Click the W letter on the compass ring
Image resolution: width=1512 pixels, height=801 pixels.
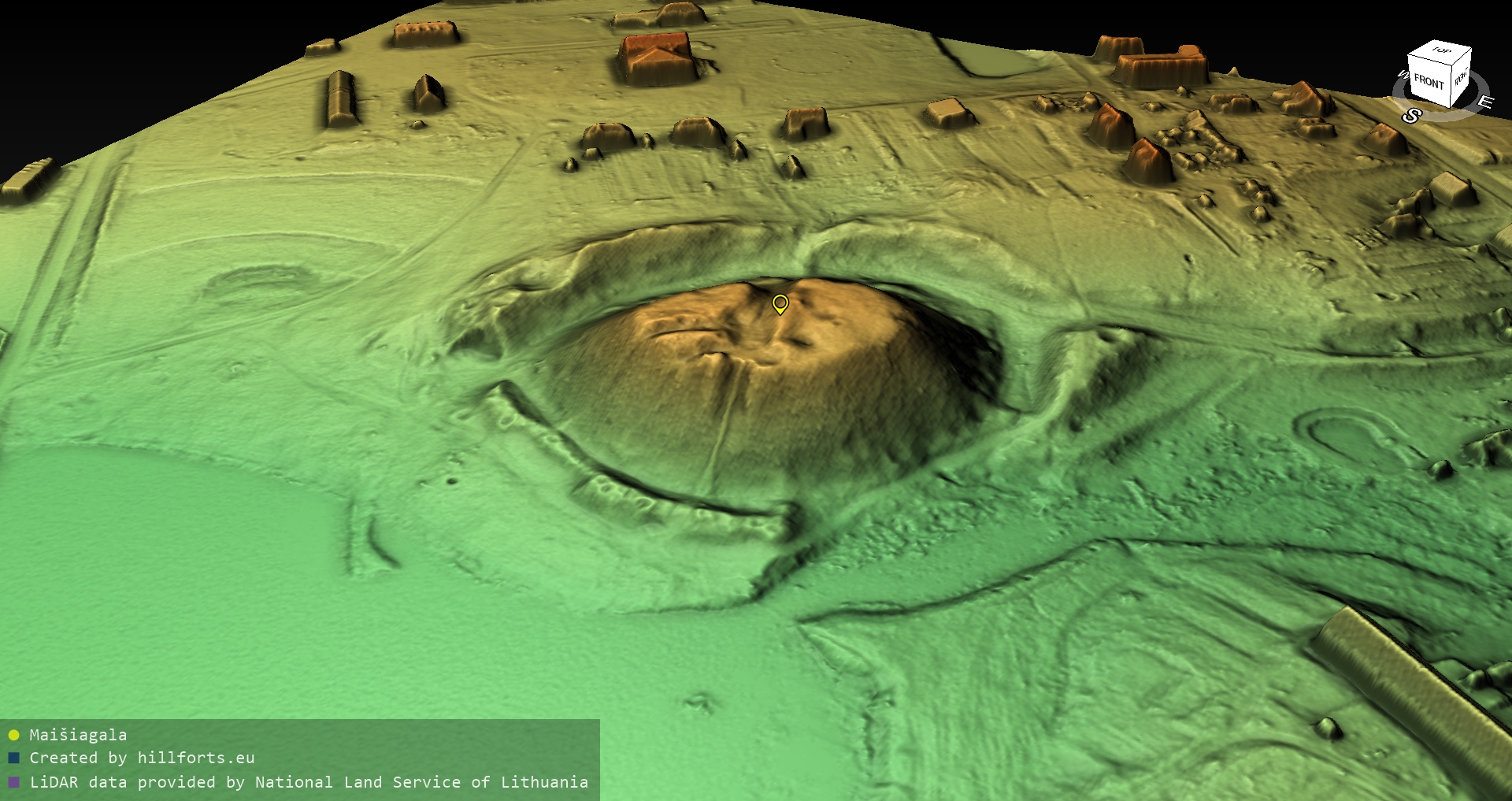1402,76
